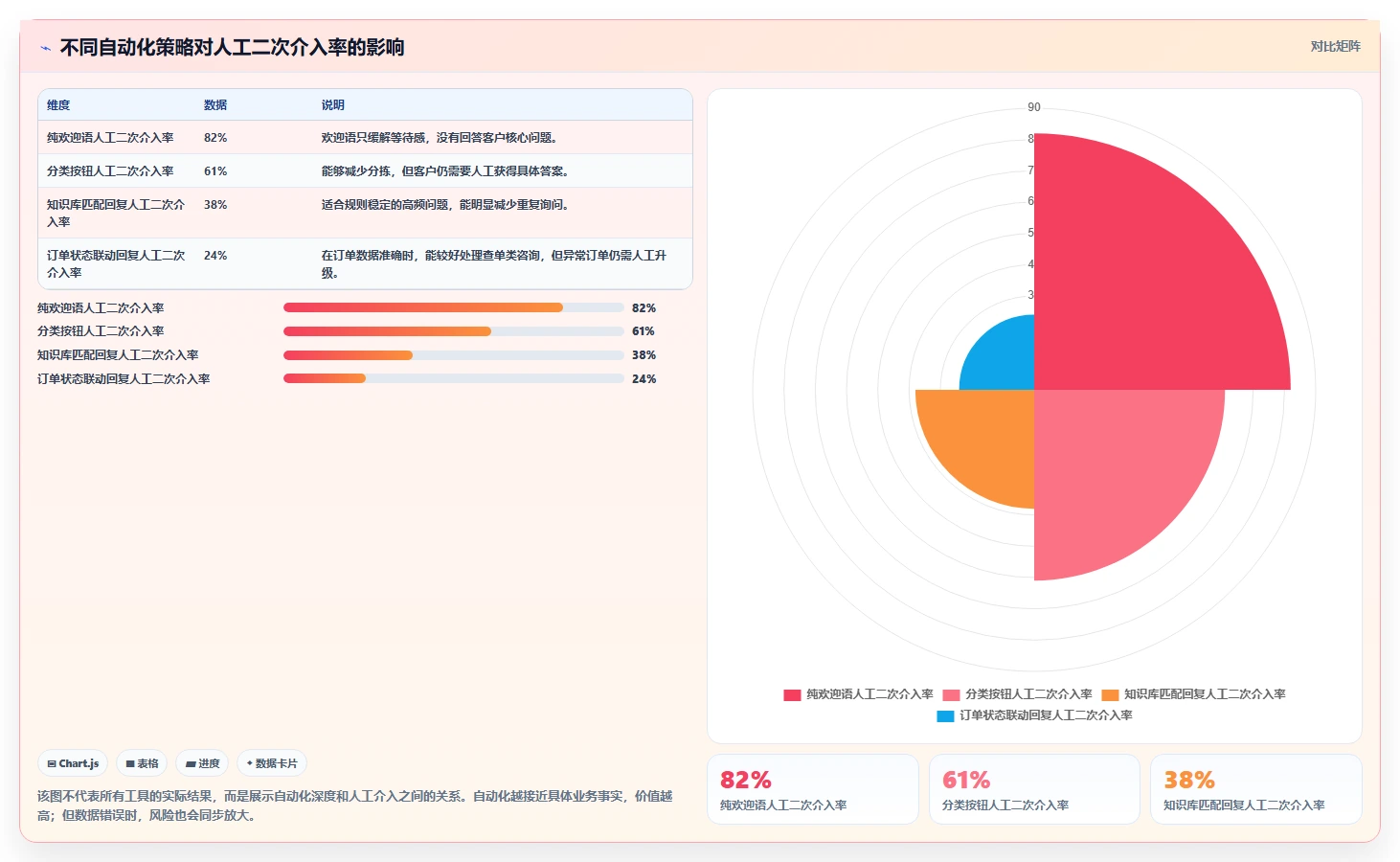Click the 24% value in the table

(215, 256)
